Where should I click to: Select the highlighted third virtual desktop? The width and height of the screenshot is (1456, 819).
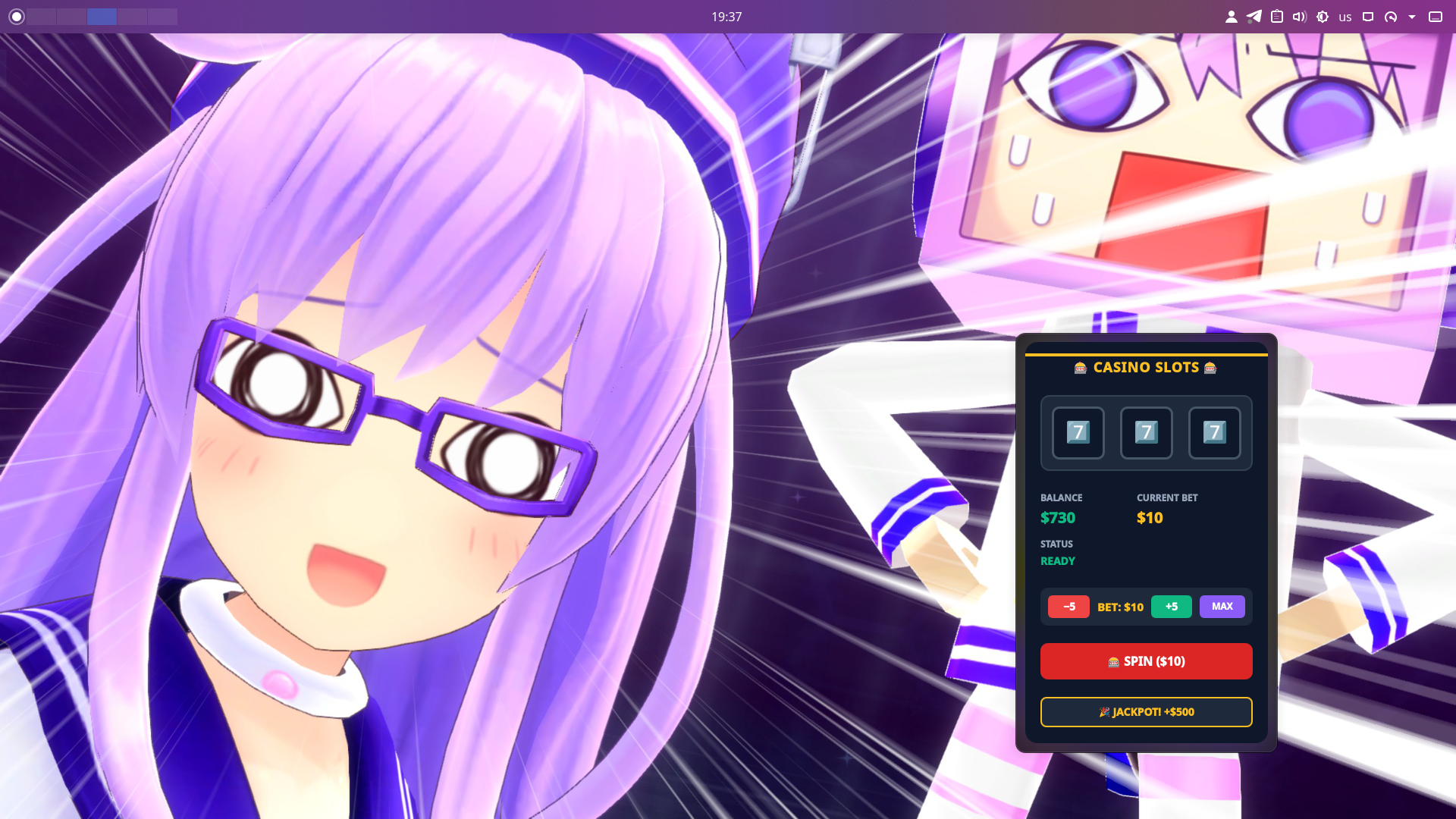[102, 17]
